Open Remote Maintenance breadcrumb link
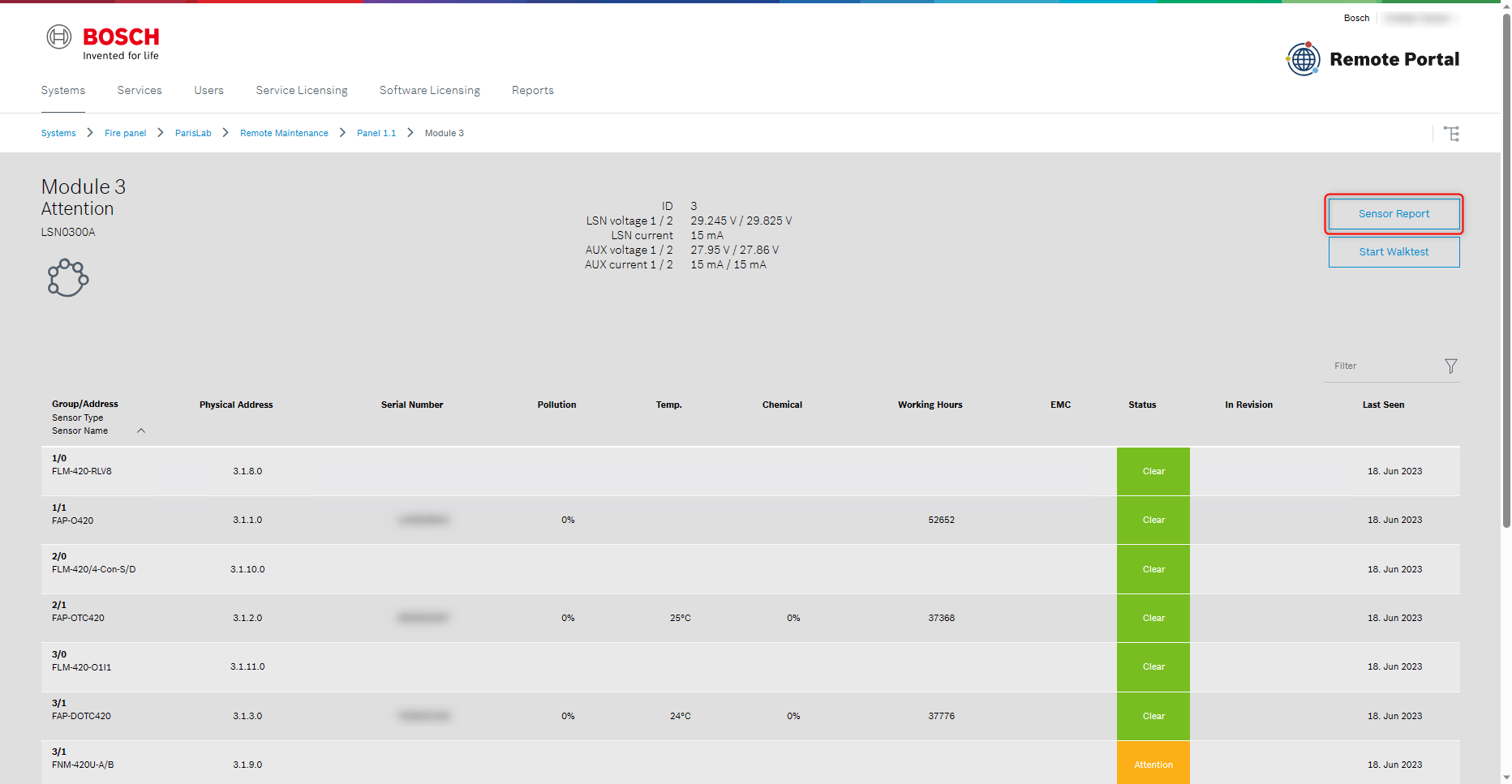This screenshot has width=1512, height=784. [x=284, y=134]
